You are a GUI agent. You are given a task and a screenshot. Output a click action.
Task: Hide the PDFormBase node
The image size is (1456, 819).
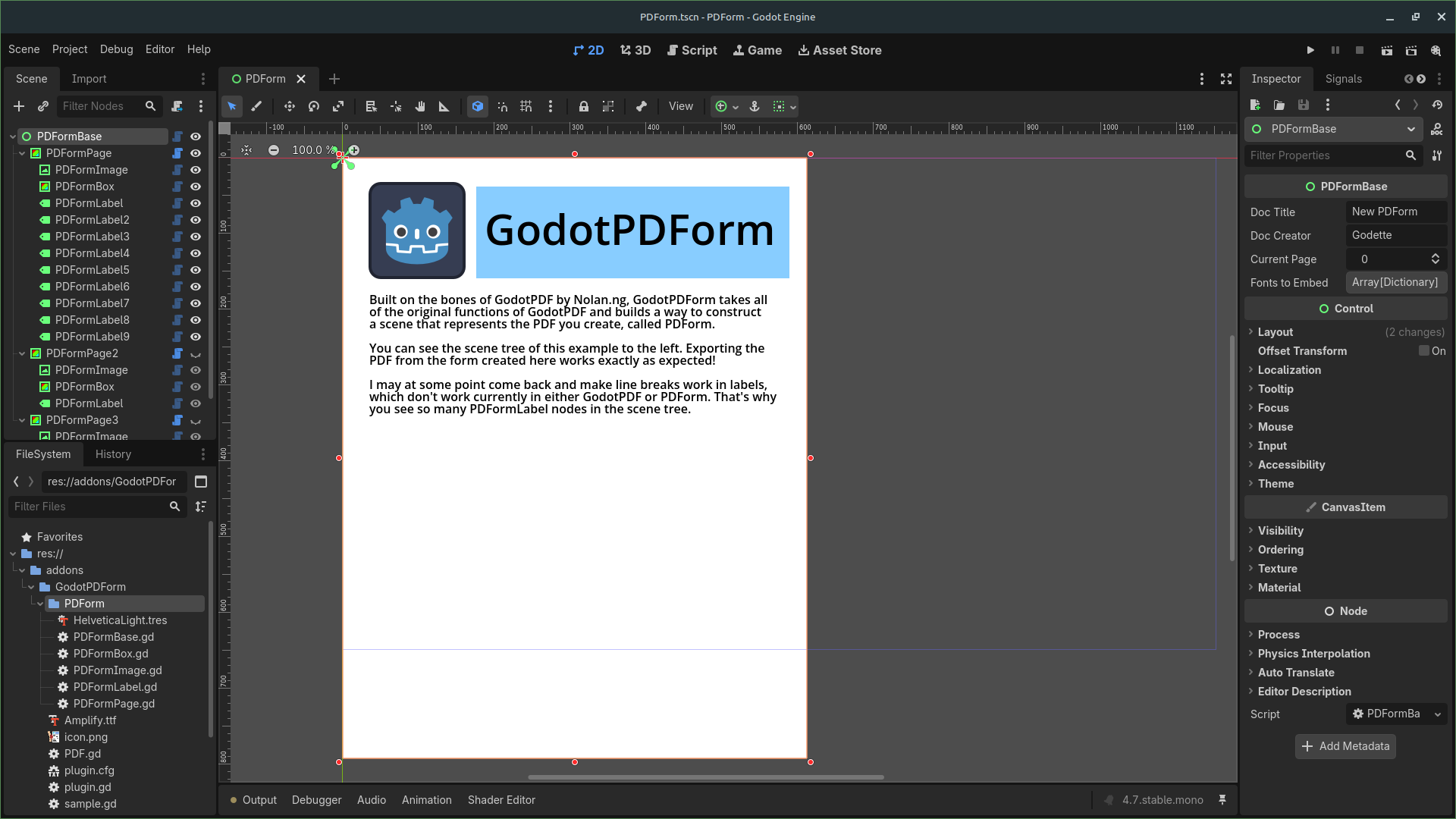(x=196, y=136)
